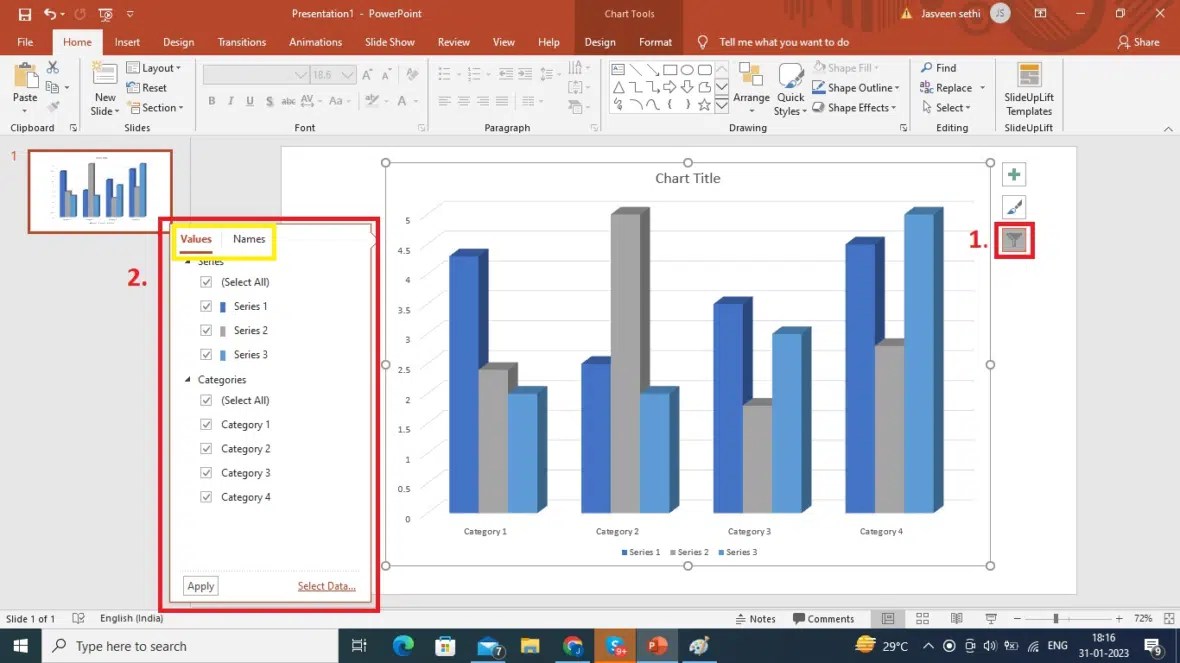Collapse the Categories tree section
Screen dimensions: 1180x663
[186, 380]
